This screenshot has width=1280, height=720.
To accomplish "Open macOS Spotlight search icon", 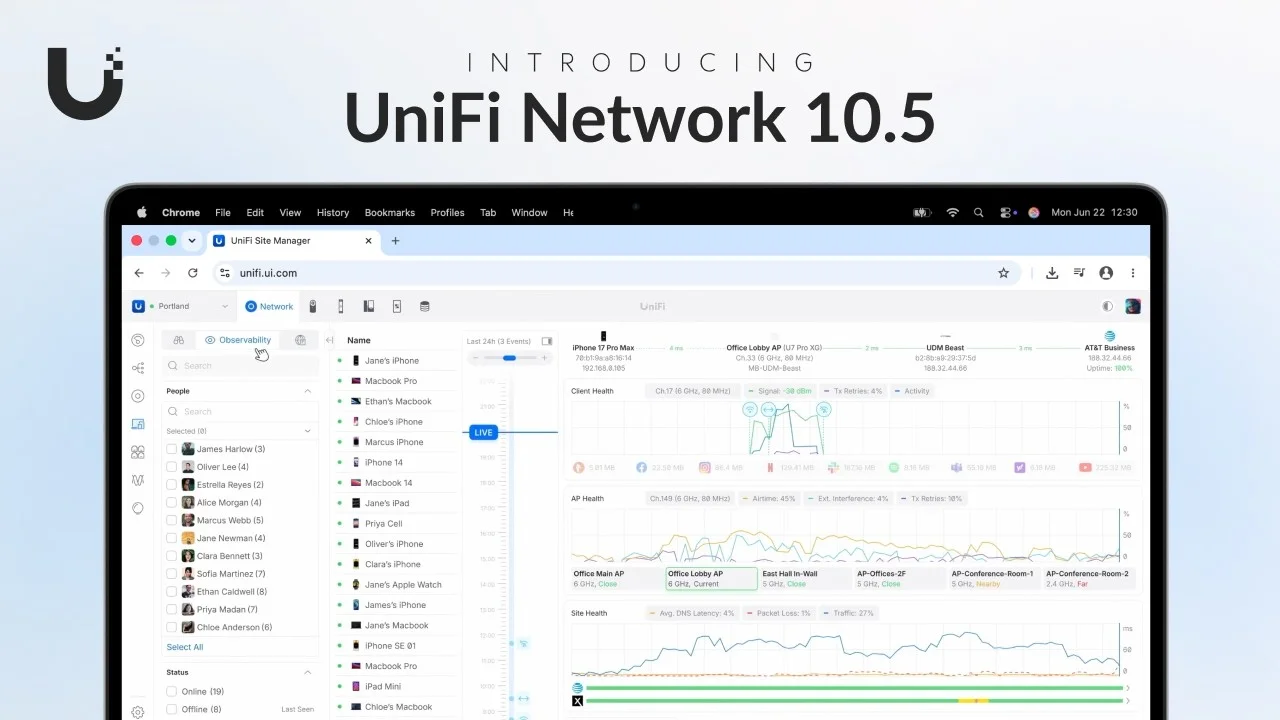I will click(978, 212).
